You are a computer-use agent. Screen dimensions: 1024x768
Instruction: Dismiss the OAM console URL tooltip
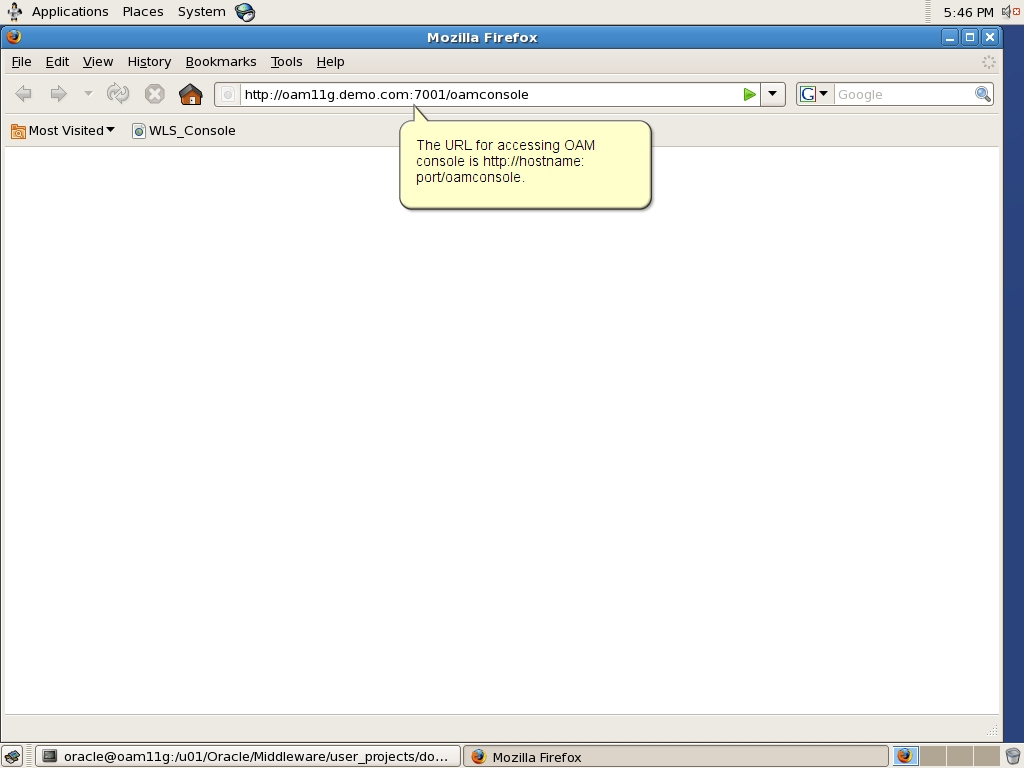pyautogui.click(x=525, y=165)
